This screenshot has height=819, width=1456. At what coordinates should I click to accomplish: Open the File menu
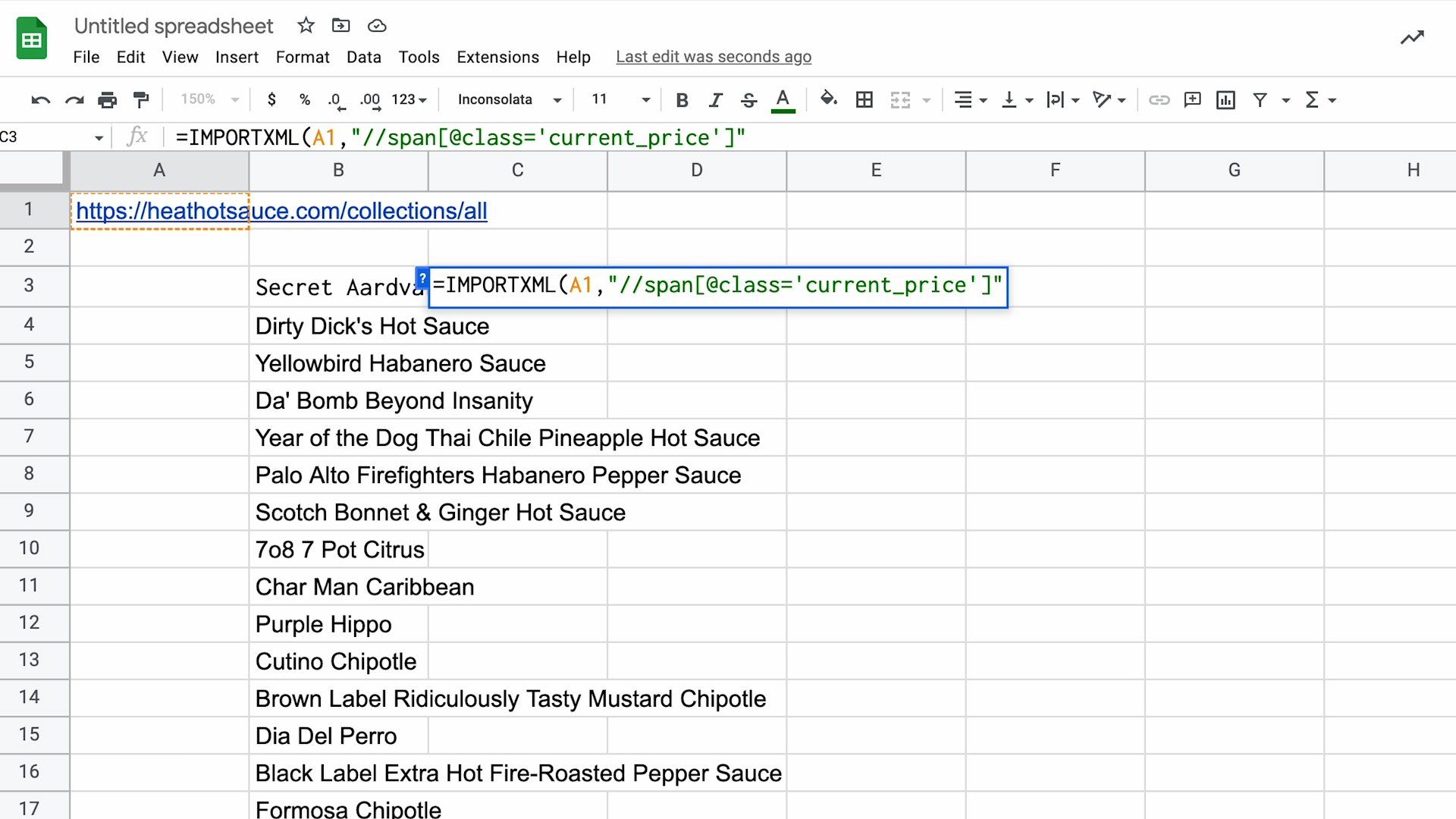pos(86,57)
